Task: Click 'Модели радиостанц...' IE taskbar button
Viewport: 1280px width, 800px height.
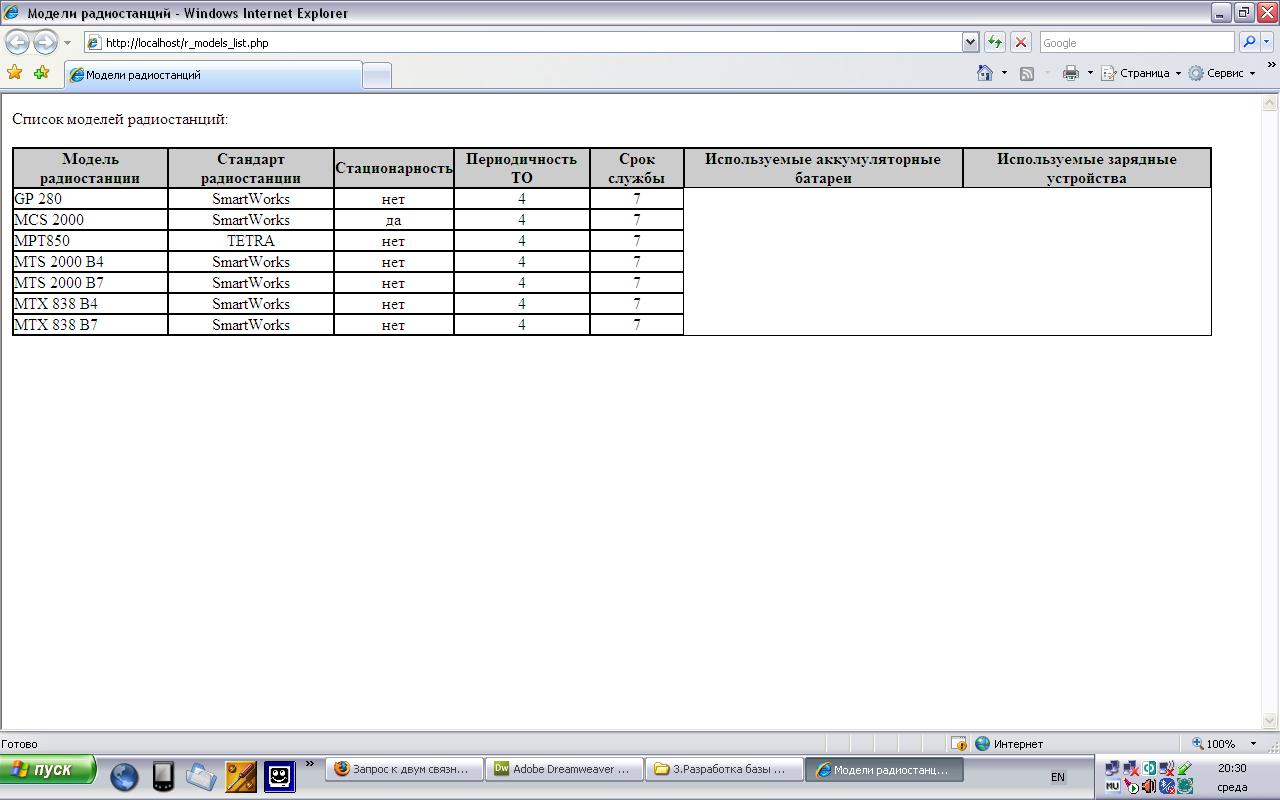Action: click(884, 770)
